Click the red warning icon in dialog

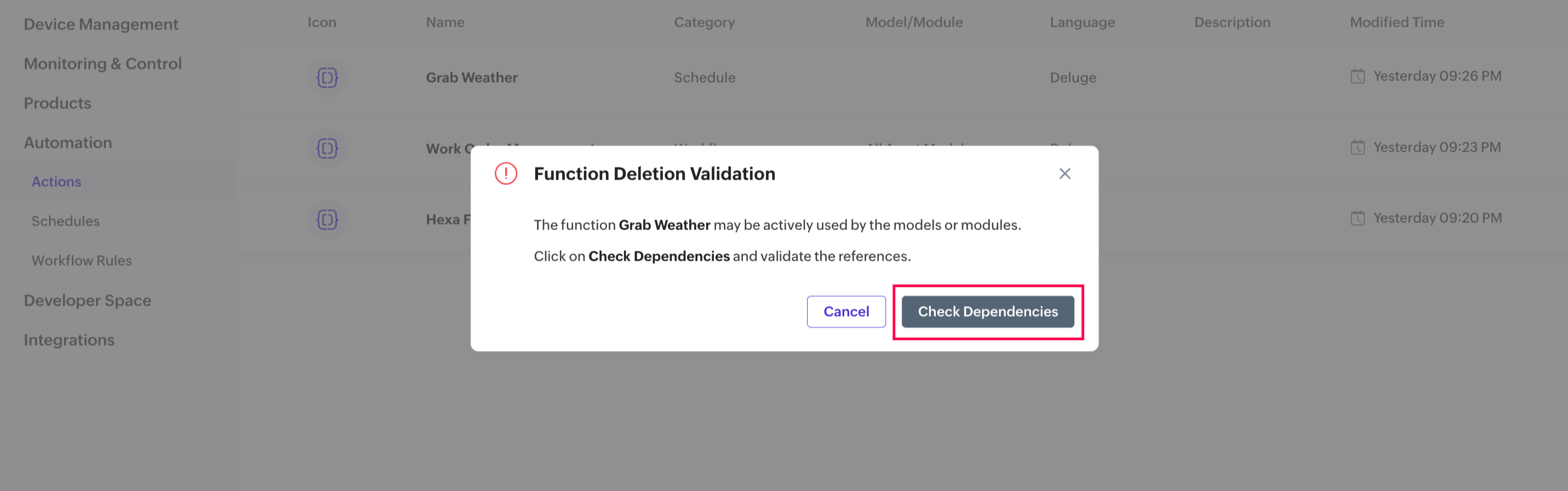point(506,174)
